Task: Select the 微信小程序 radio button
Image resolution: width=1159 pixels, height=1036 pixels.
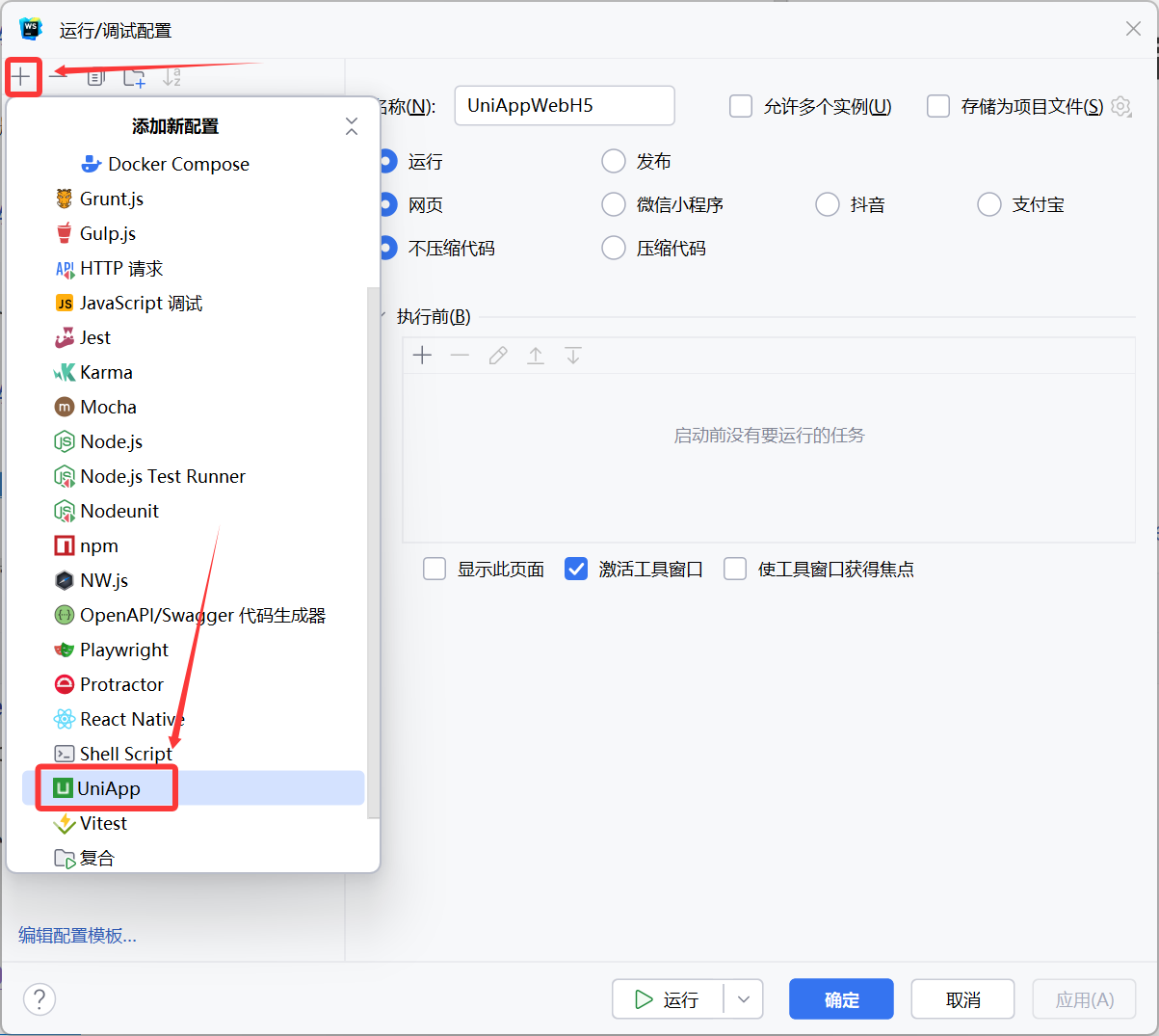Action: (x=614, y=204)
